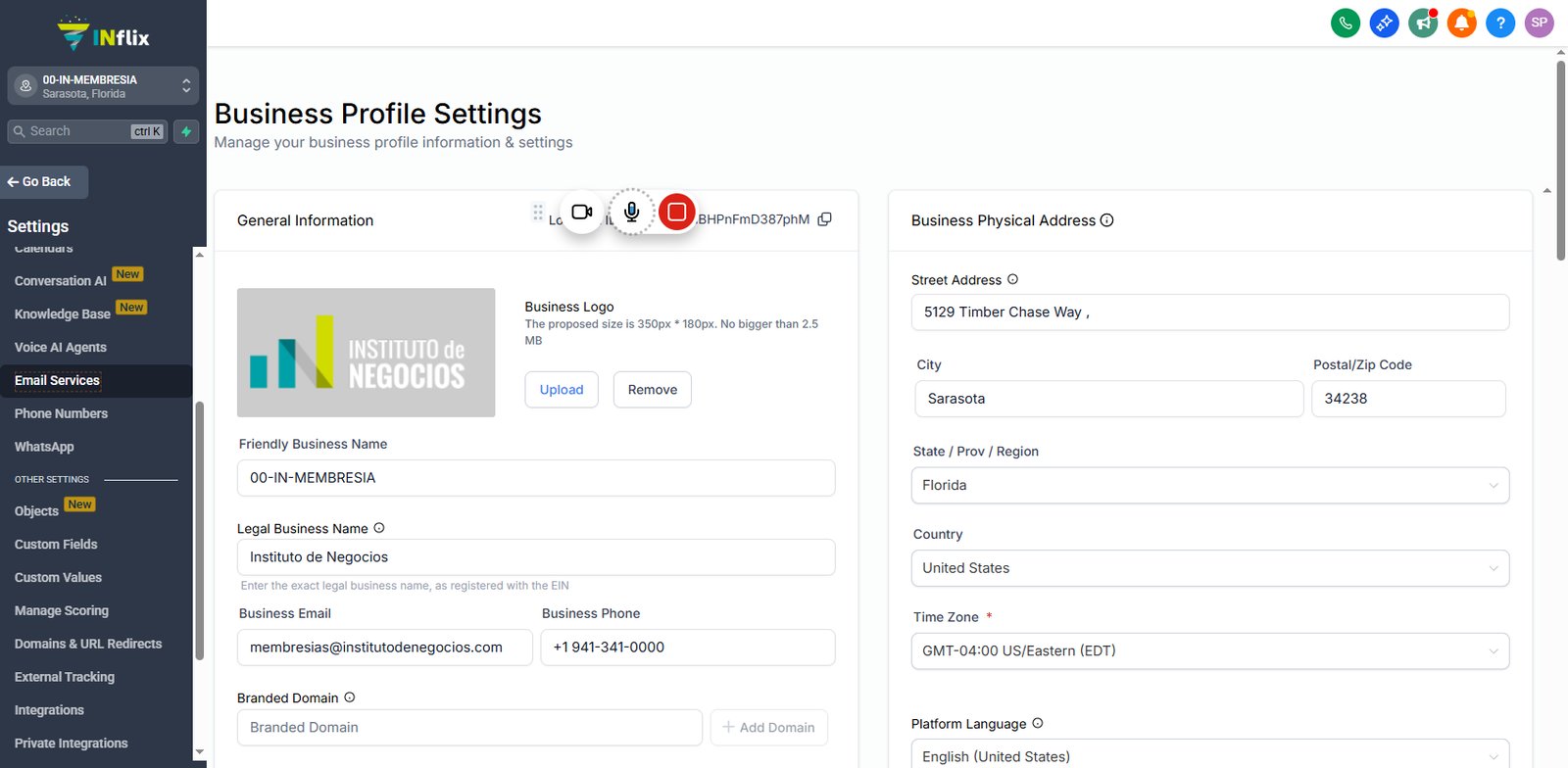The image size is (1568, 768).
Task: Open the State / Prov / Region dropdown
Action: pyautogui.click(x=1210, y=485)
